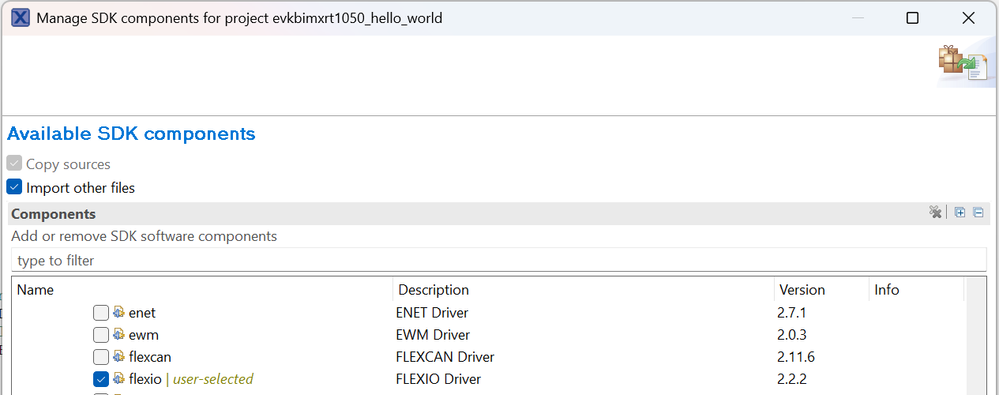Select the ewm row name
Screen dimensions: 999x395
(143, 335)
